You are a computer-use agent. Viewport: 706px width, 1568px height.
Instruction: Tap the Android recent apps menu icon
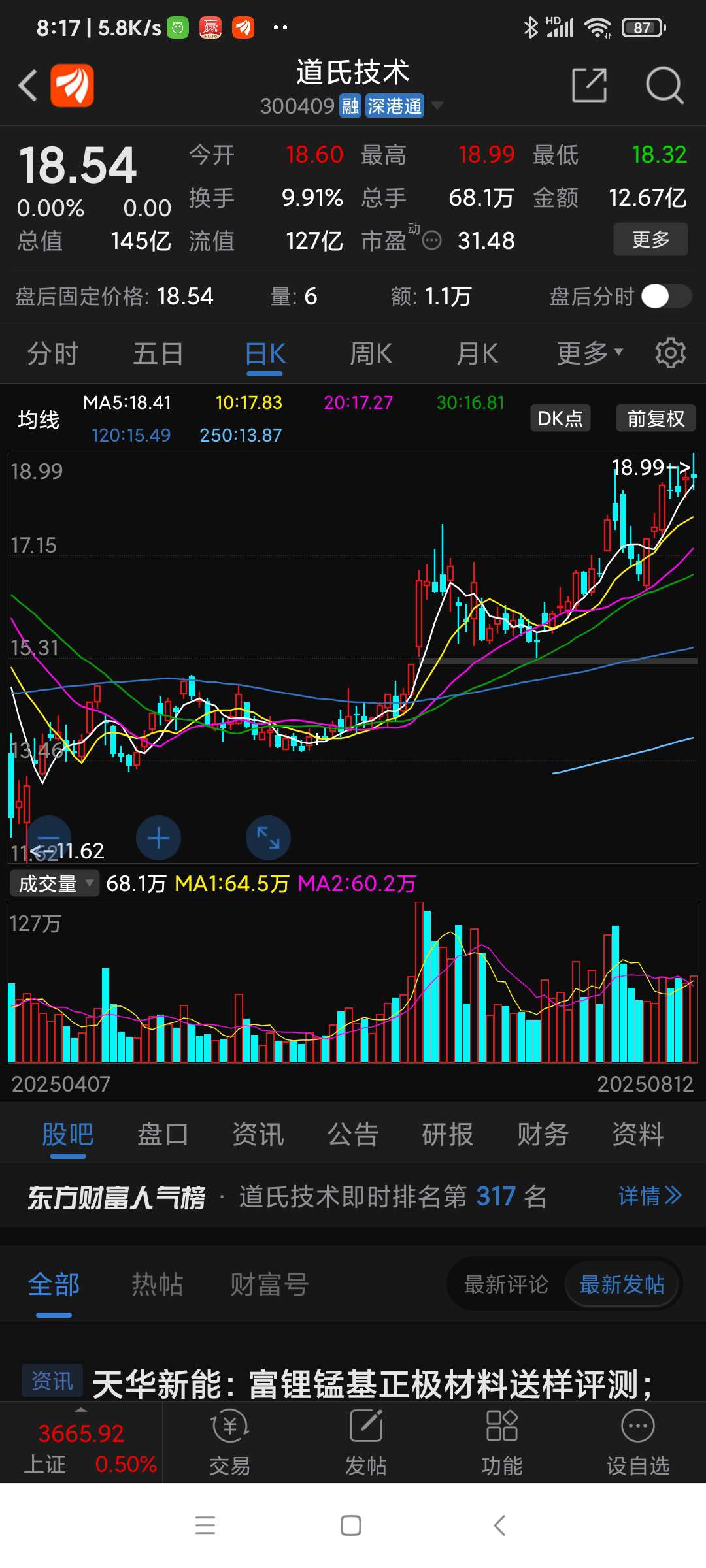(205, 1526)
